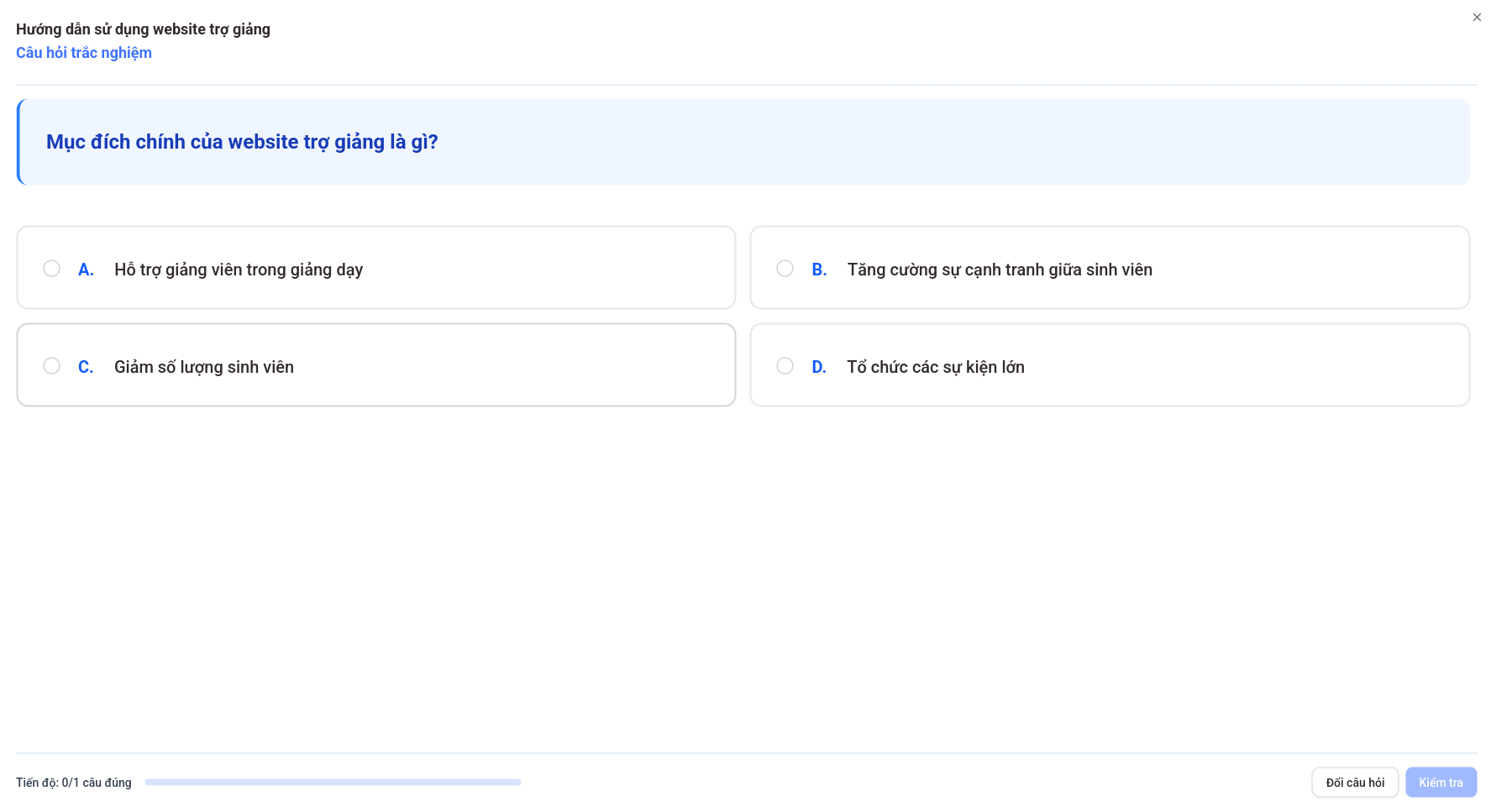Click the "Kiểm tra" button
1491x812 pixels.
click(x=1441, y=783)
